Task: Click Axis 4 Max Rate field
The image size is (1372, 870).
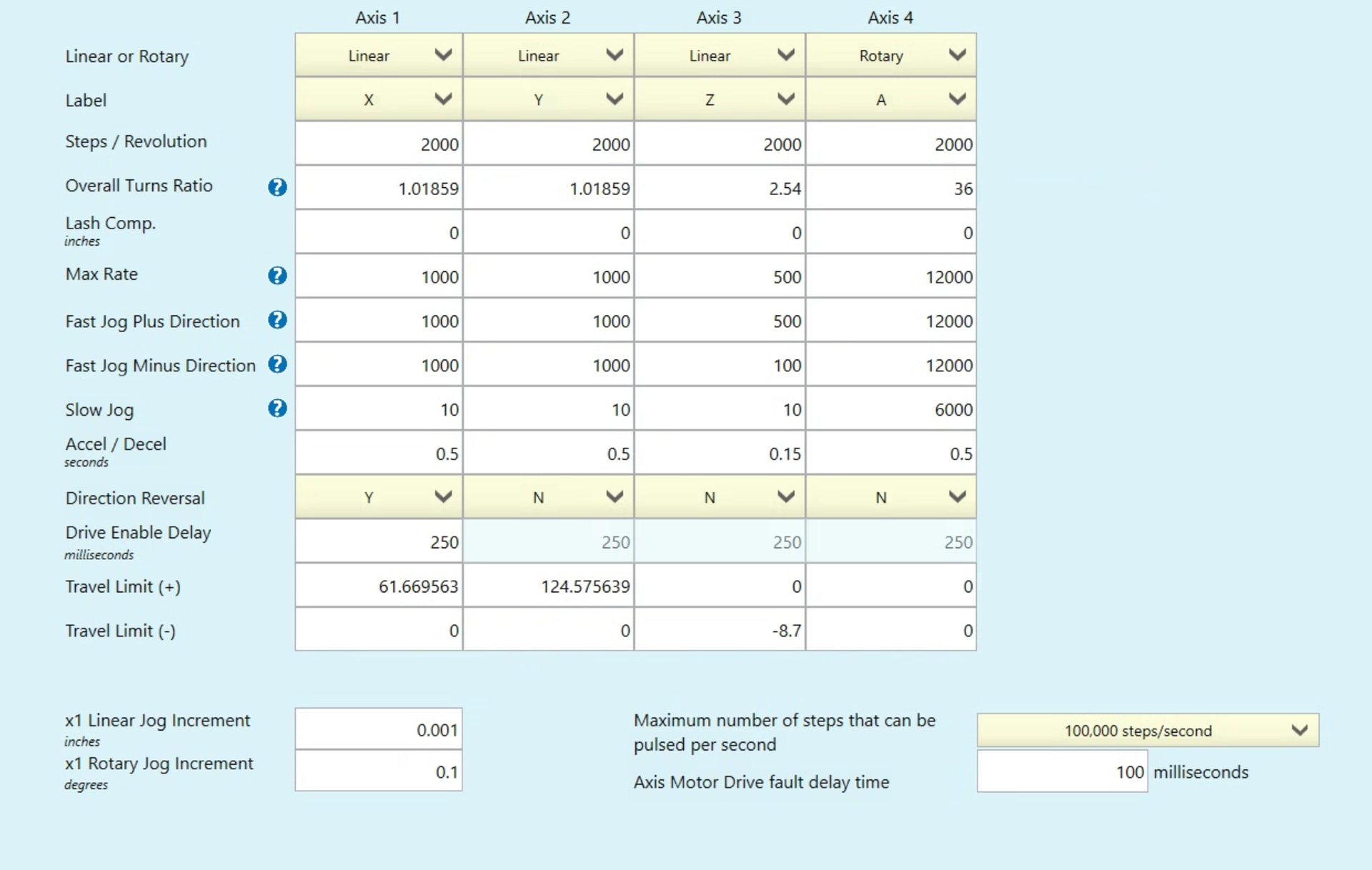Action: point(890,277)
